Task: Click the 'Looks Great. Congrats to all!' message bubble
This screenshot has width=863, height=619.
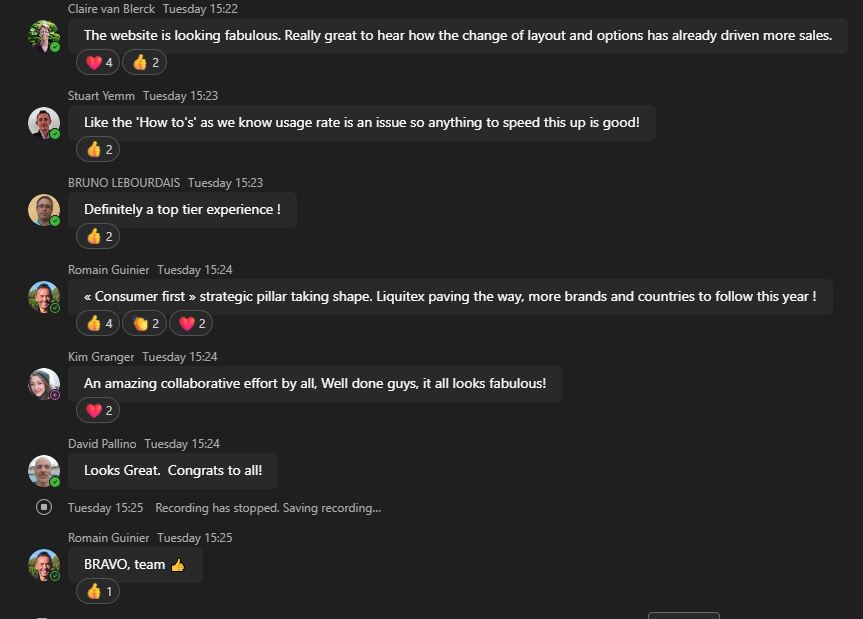Action: click(173, 470)
